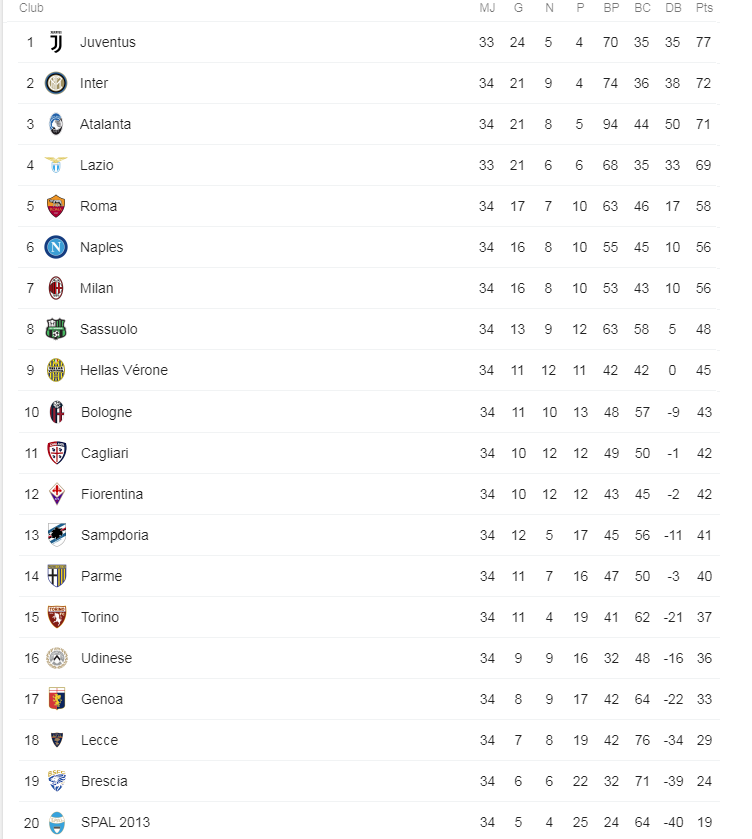Open the Sampdoria team name link

(115, 536)
